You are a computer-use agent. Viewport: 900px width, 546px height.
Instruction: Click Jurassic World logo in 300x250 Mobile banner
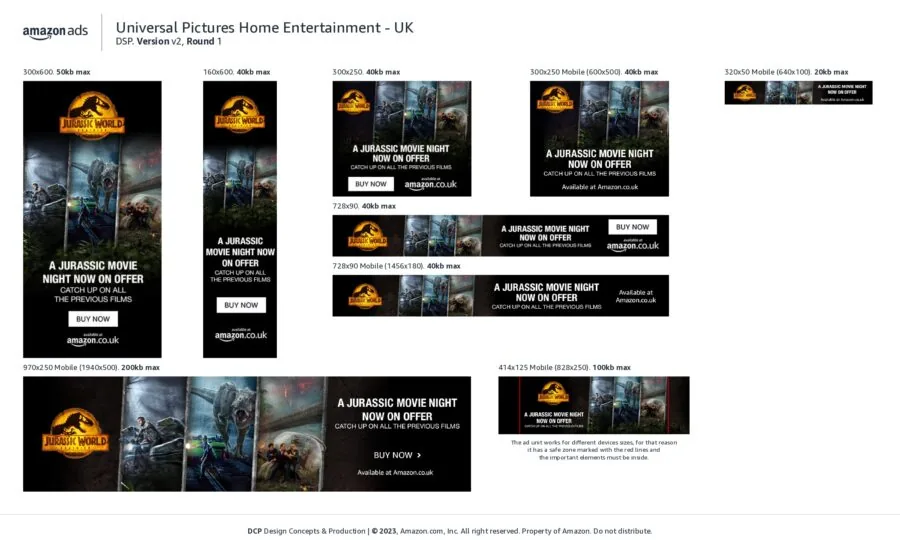click(x=555, y=99)
